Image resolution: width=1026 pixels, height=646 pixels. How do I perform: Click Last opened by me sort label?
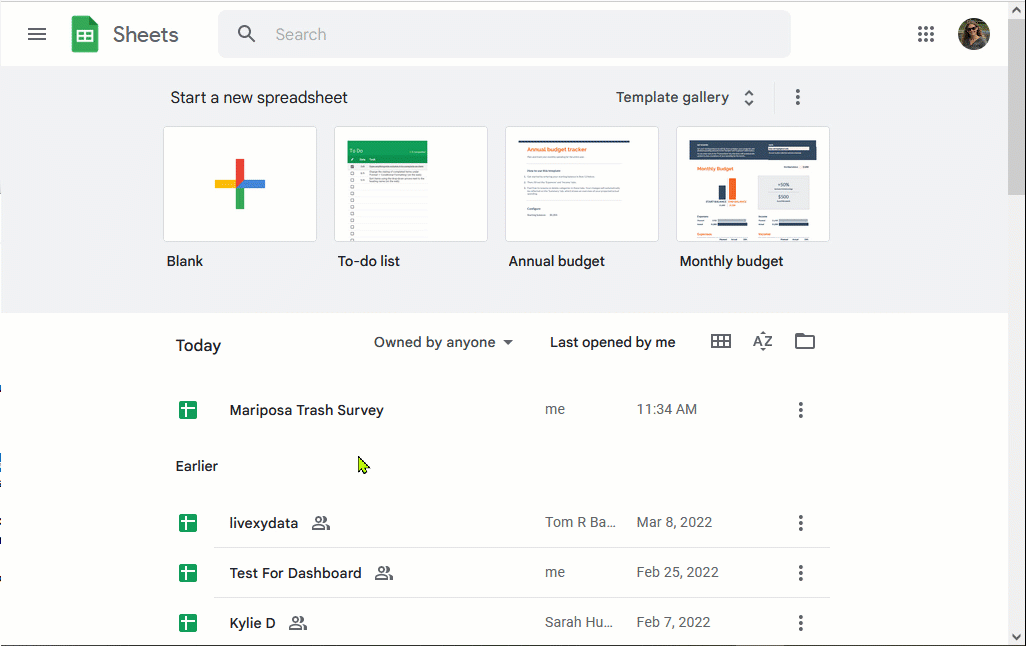[612, 342]
